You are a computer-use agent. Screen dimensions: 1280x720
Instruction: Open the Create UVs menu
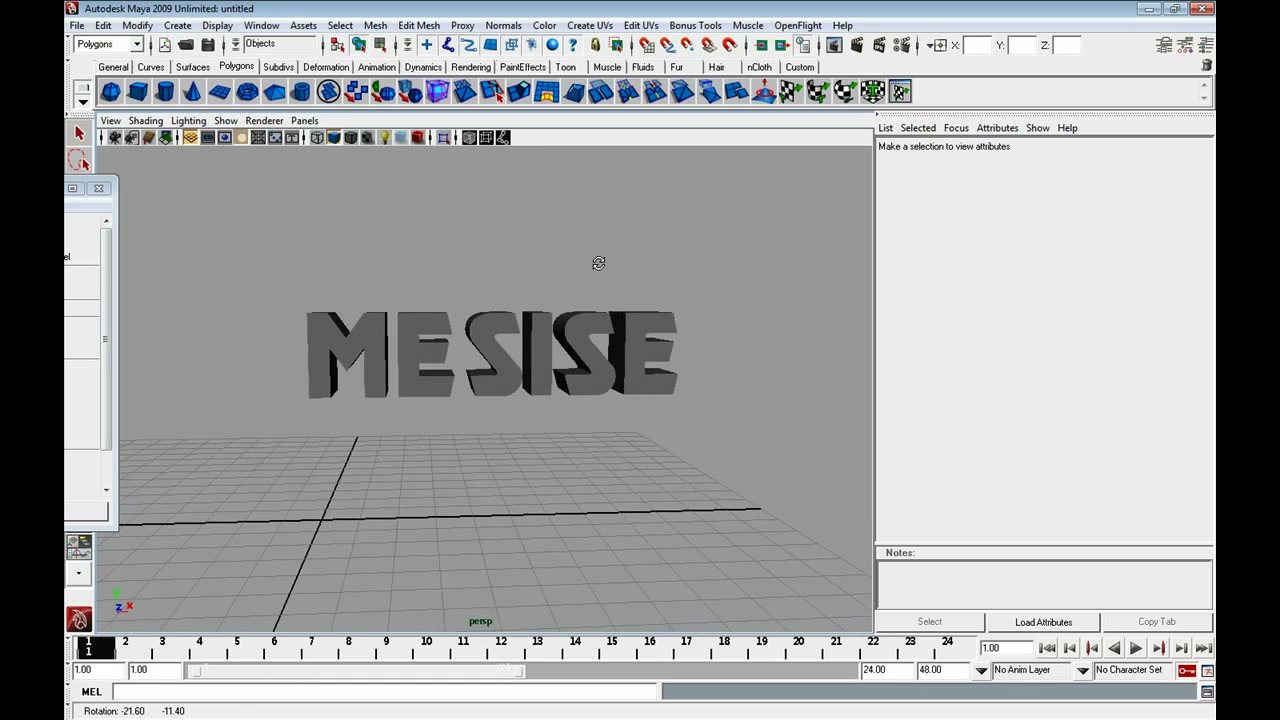coord(590,25)
